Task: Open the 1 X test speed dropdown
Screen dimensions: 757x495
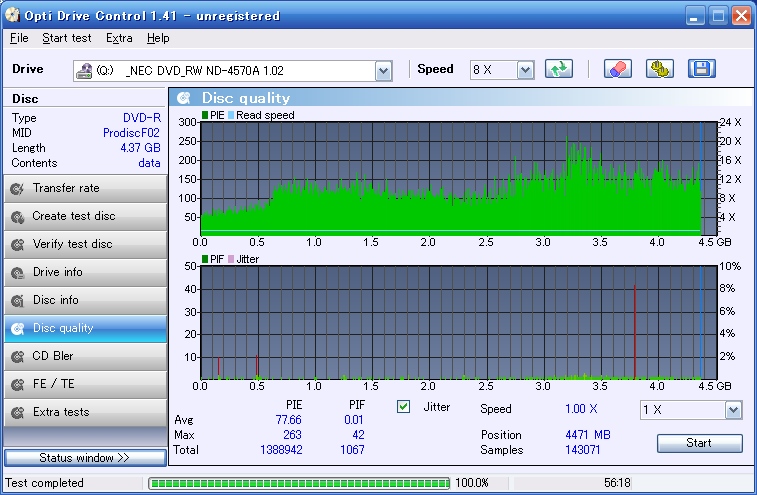Action: pyautogui.click(x=733, y=410)
